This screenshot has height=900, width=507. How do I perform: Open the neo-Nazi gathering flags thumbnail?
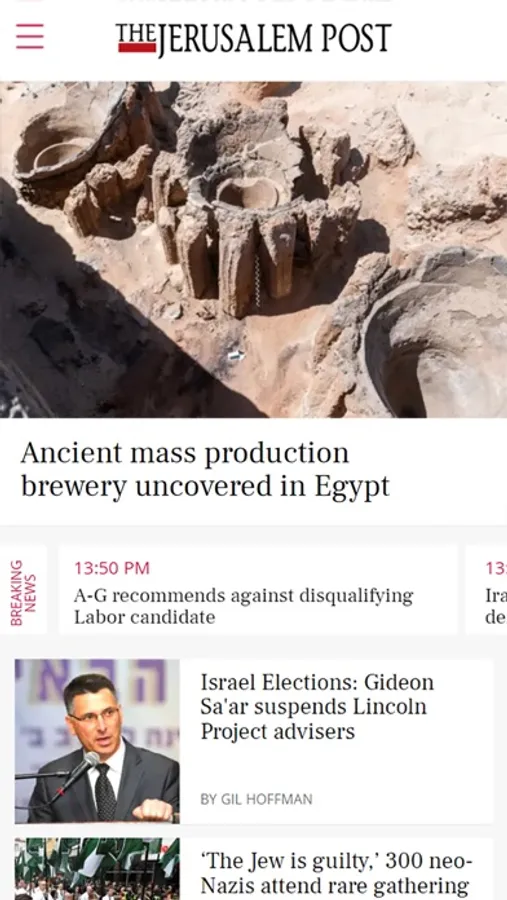tap(97, 869)
